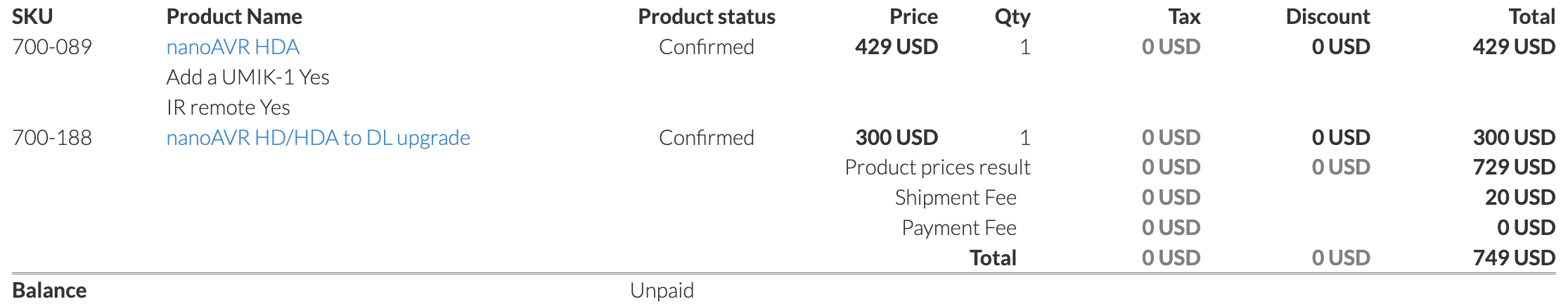
Task: Click the Tax column header
Action: pyautogui.click(x=1184, y=17)
